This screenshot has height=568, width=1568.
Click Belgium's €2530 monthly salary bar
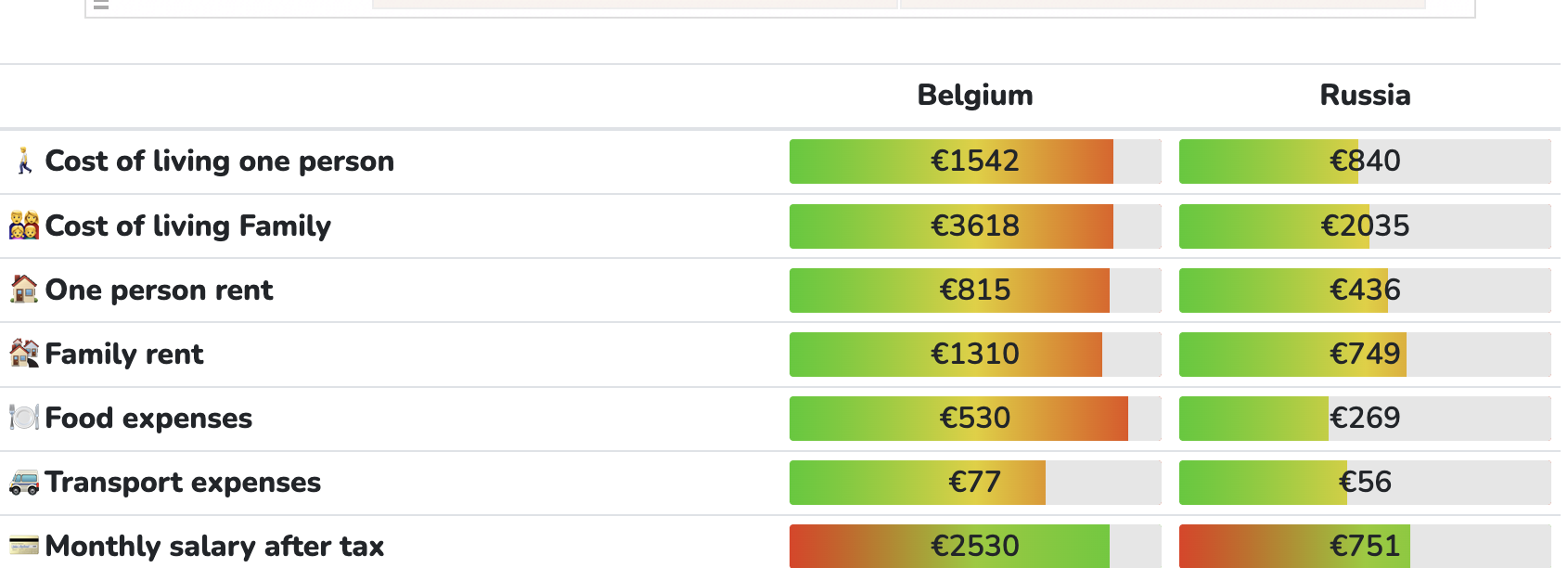tap(975, 546)
